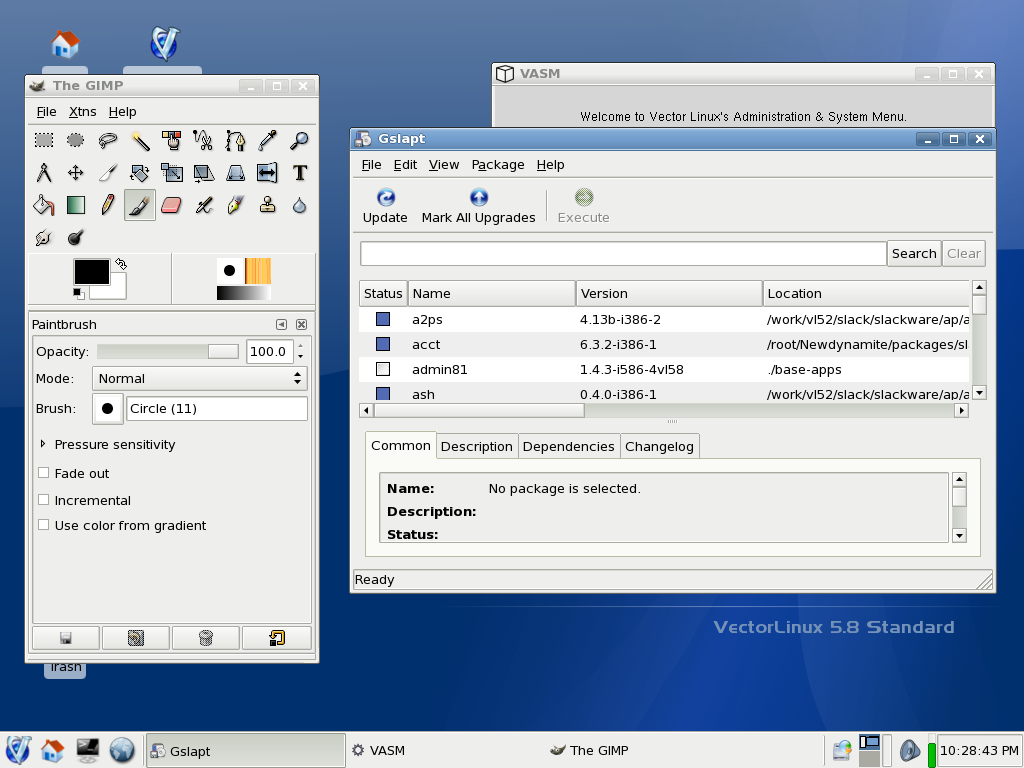This screenshot has width=1024, height=768.
Task: Select the Blur/Sharpen droplet tool
Action: click(x=300, y=206)
